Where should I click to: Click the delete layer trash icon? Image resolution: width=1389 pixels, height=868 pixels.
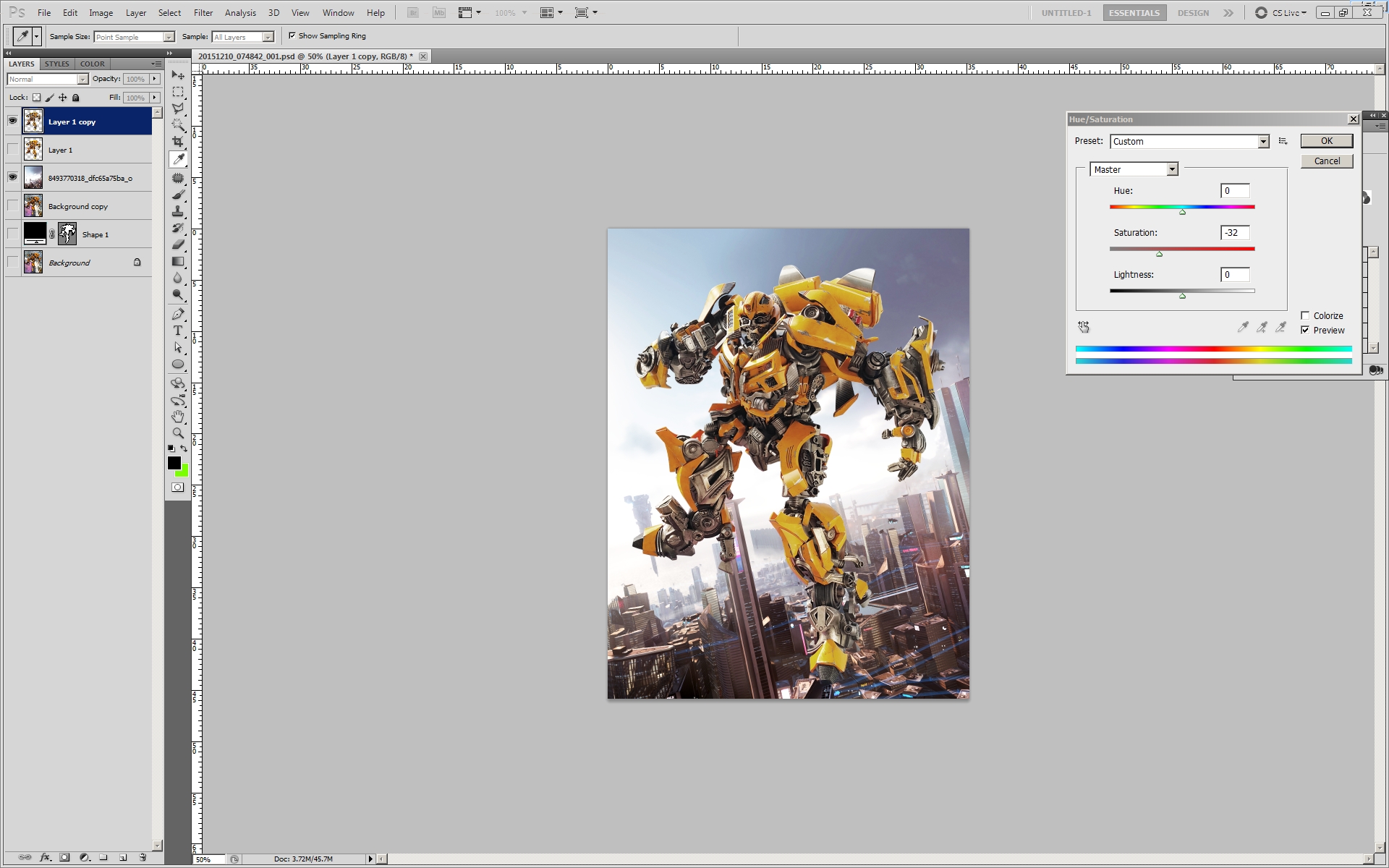pos(143,857)
